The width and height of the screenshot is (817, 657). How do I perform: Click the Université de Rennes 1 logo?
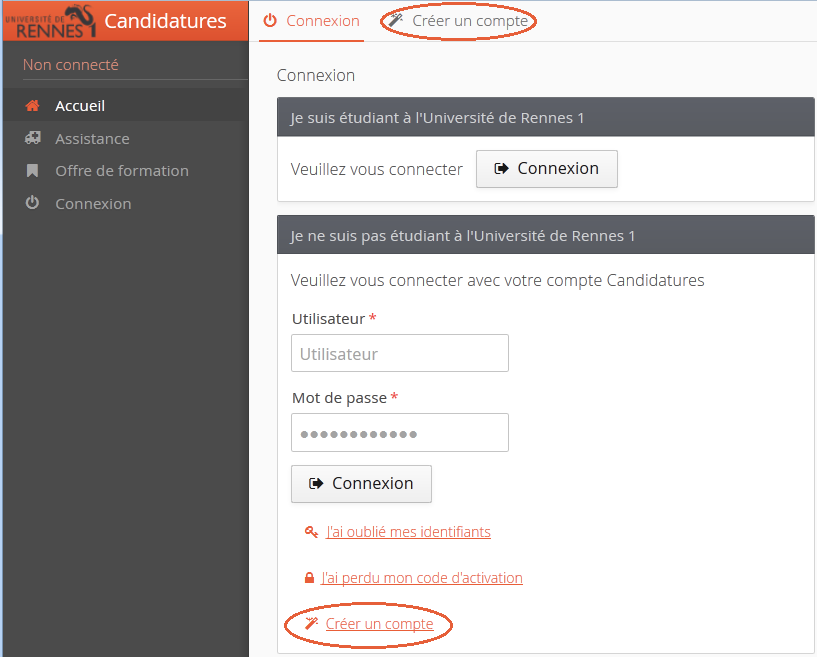point(51,21)
